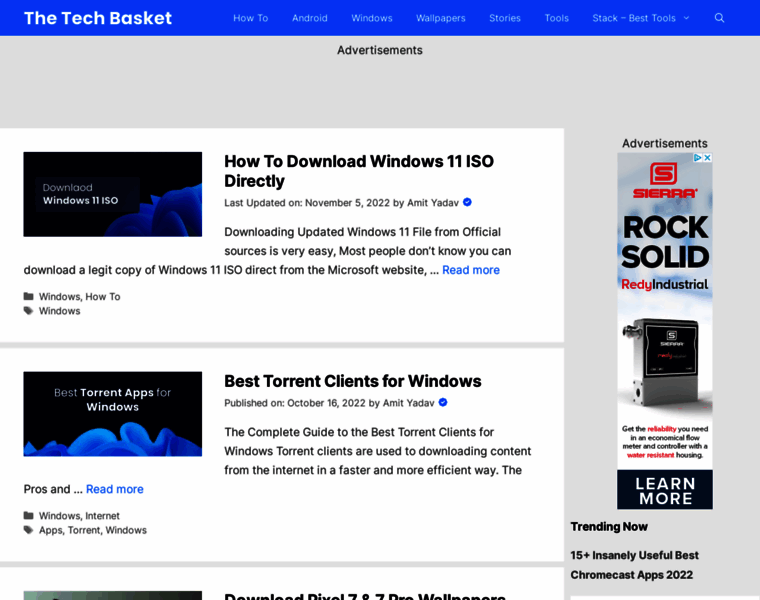Open the Download Pixel 7 Wallpapers article title
The image size is (760, 600).
[364, 596]
